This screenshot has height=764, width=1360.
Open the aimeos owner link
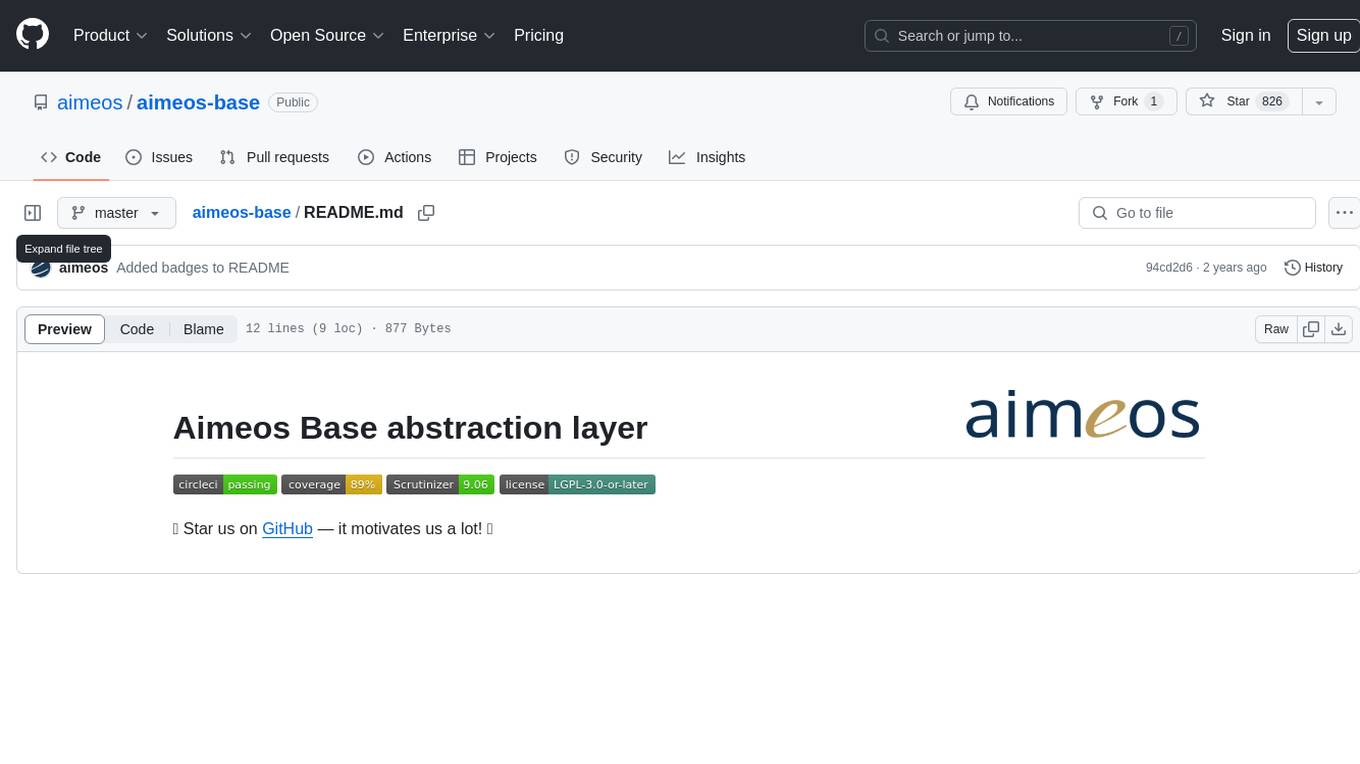[x=90, y=102]
